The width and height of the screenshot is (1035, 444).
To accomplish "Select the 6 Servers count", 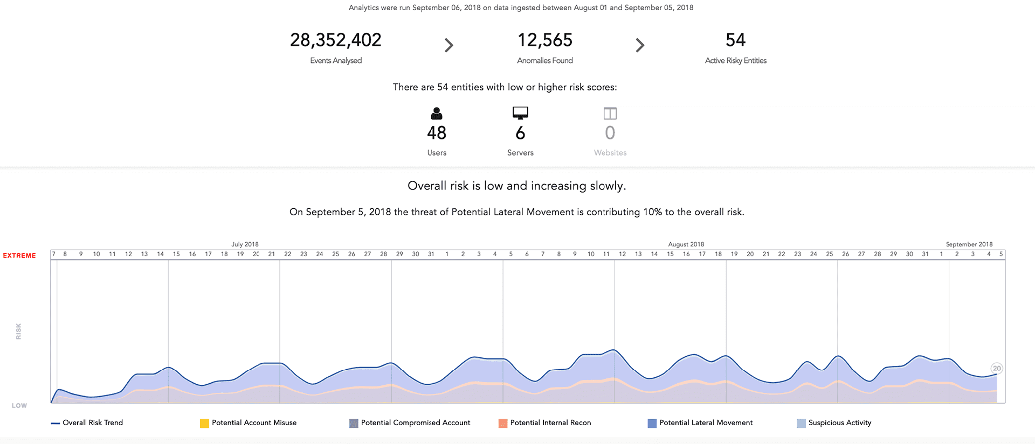I will click(520, 133).
